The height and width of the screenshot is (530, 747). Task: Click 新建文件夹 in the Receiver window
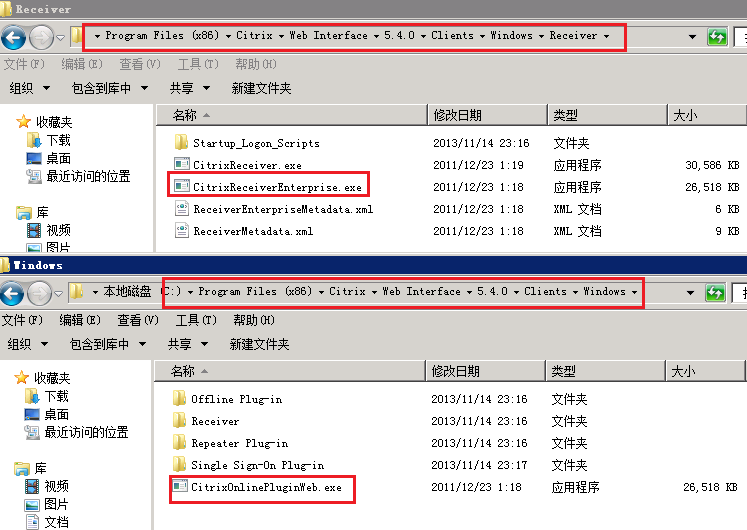coord(261,88)
